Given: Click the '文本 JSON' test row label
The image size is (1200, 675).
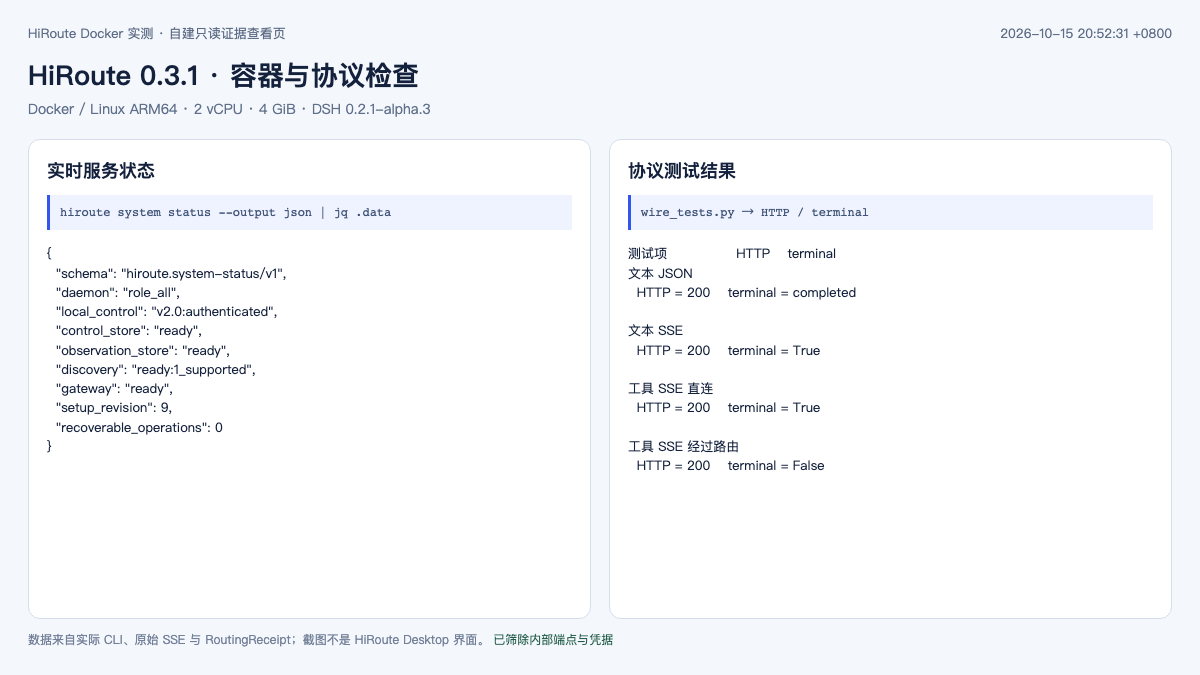Looking at the screenshot, I should [x=660, y=273].
